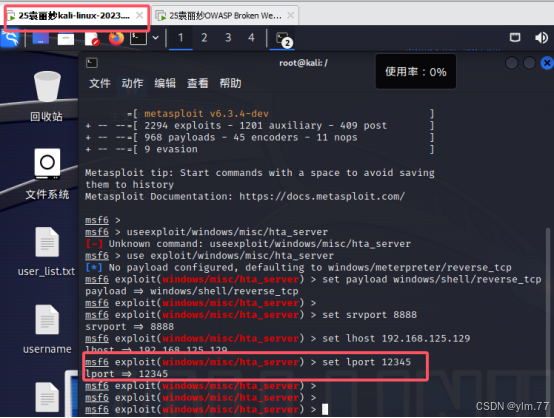554x418 pixels.
Task: Select the unlabeled file icon below username
Action: coord(47,397)
